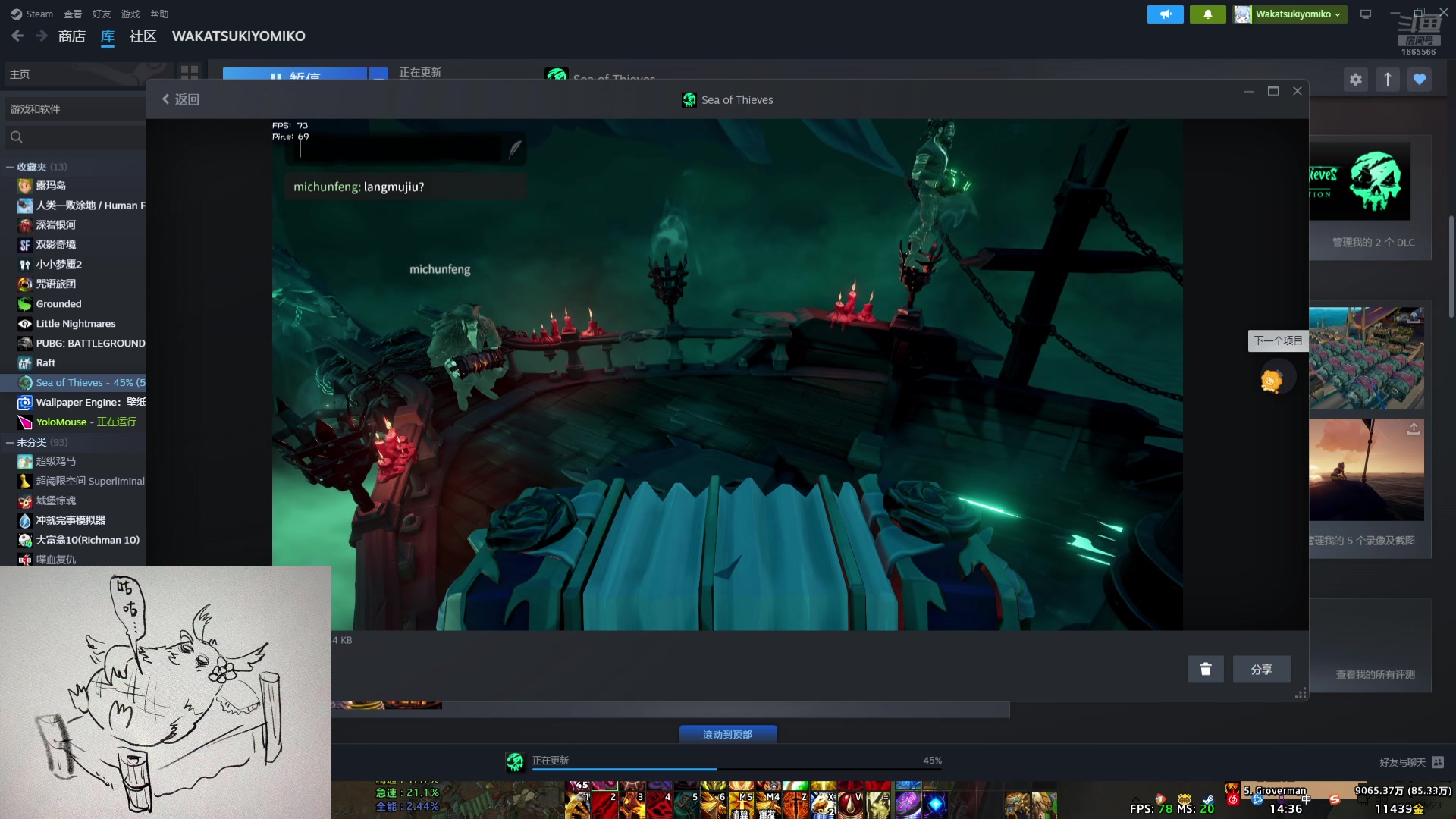This screenshot has width=1456, height=819.
Task: Open the 社区 community tab
Action: tap(143, 36)
